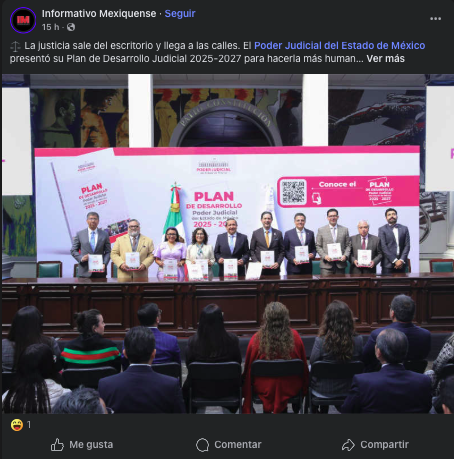Open the post photo of the plan presentation
The height and width of the screenshot is (459, 454).
pos(227,244)
